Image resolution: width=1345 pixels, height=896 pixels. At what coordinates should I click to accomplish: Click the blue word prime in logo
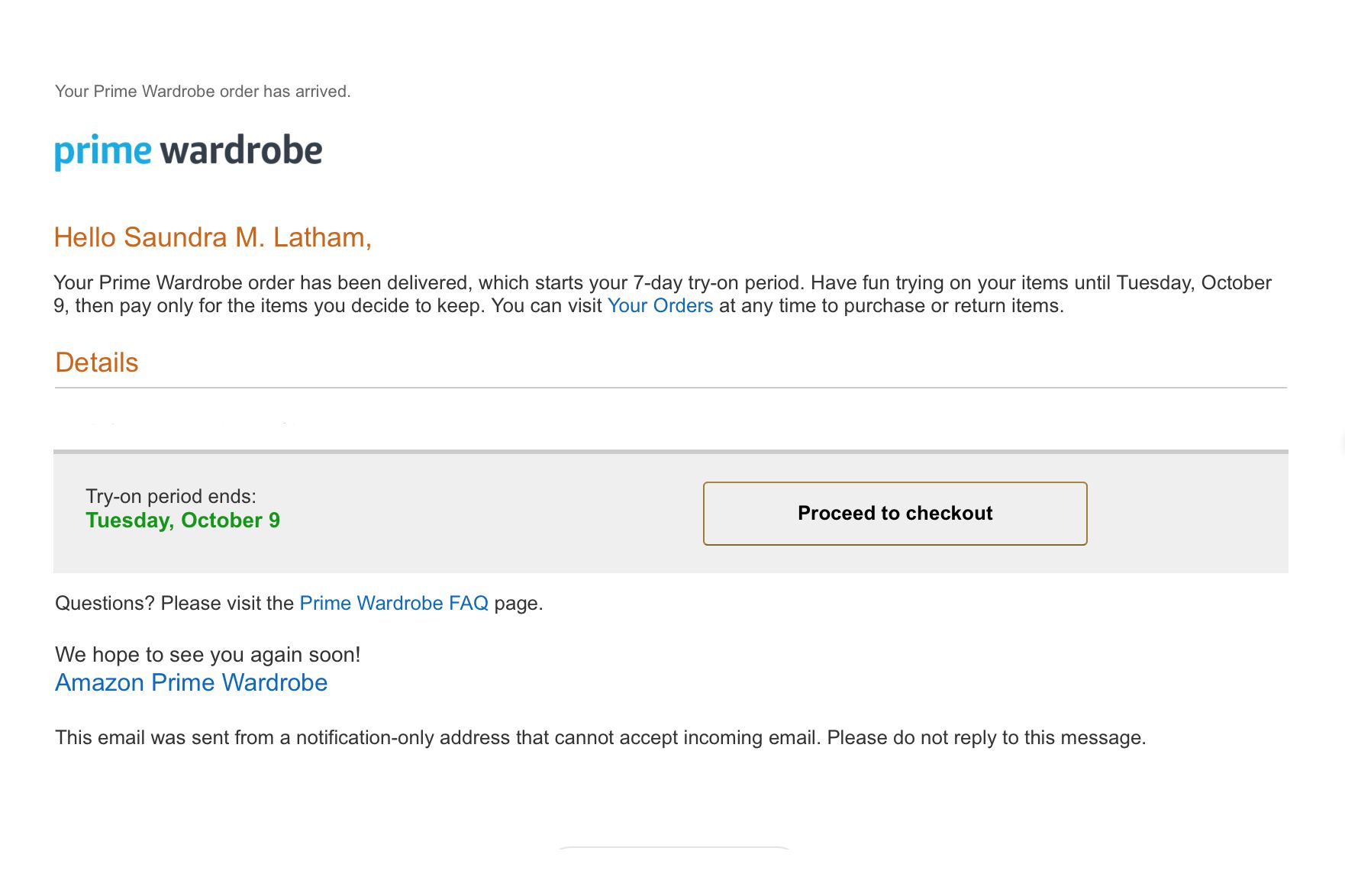103,151
